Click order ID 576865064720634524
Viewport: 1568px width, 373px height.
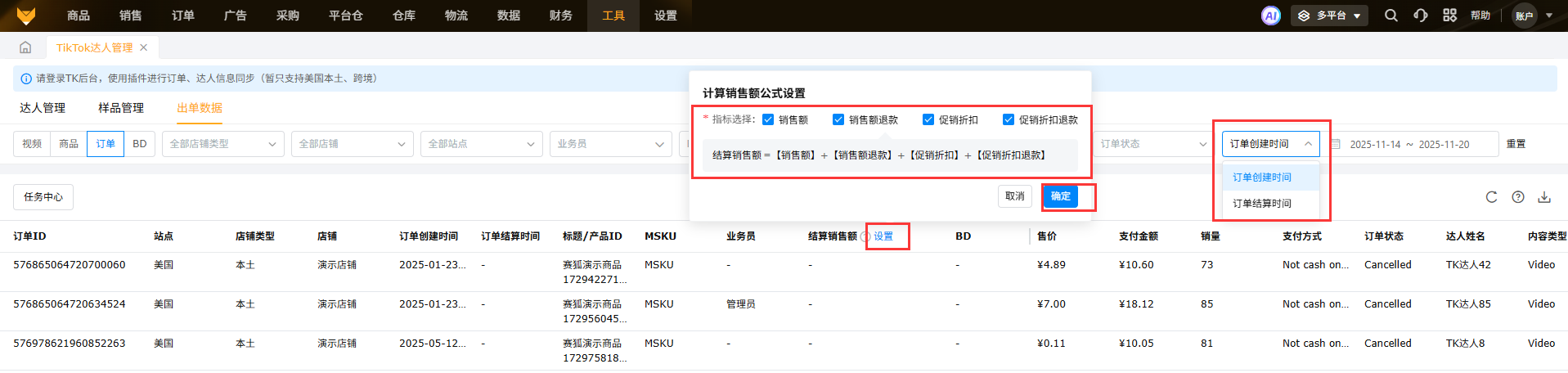coord(70,304)
